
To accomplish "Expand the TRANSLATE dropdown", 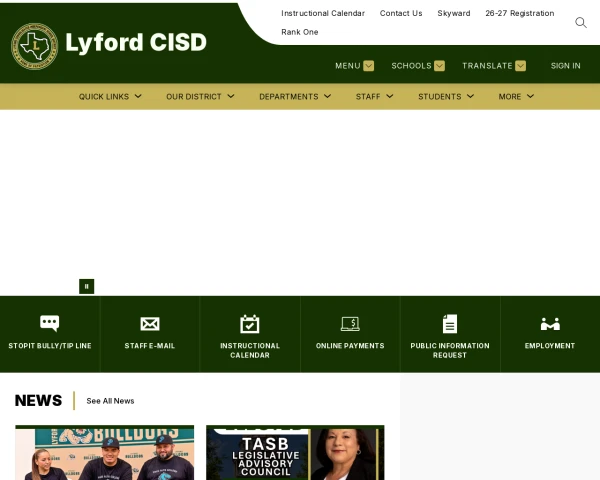I will [x=494, y=66].
